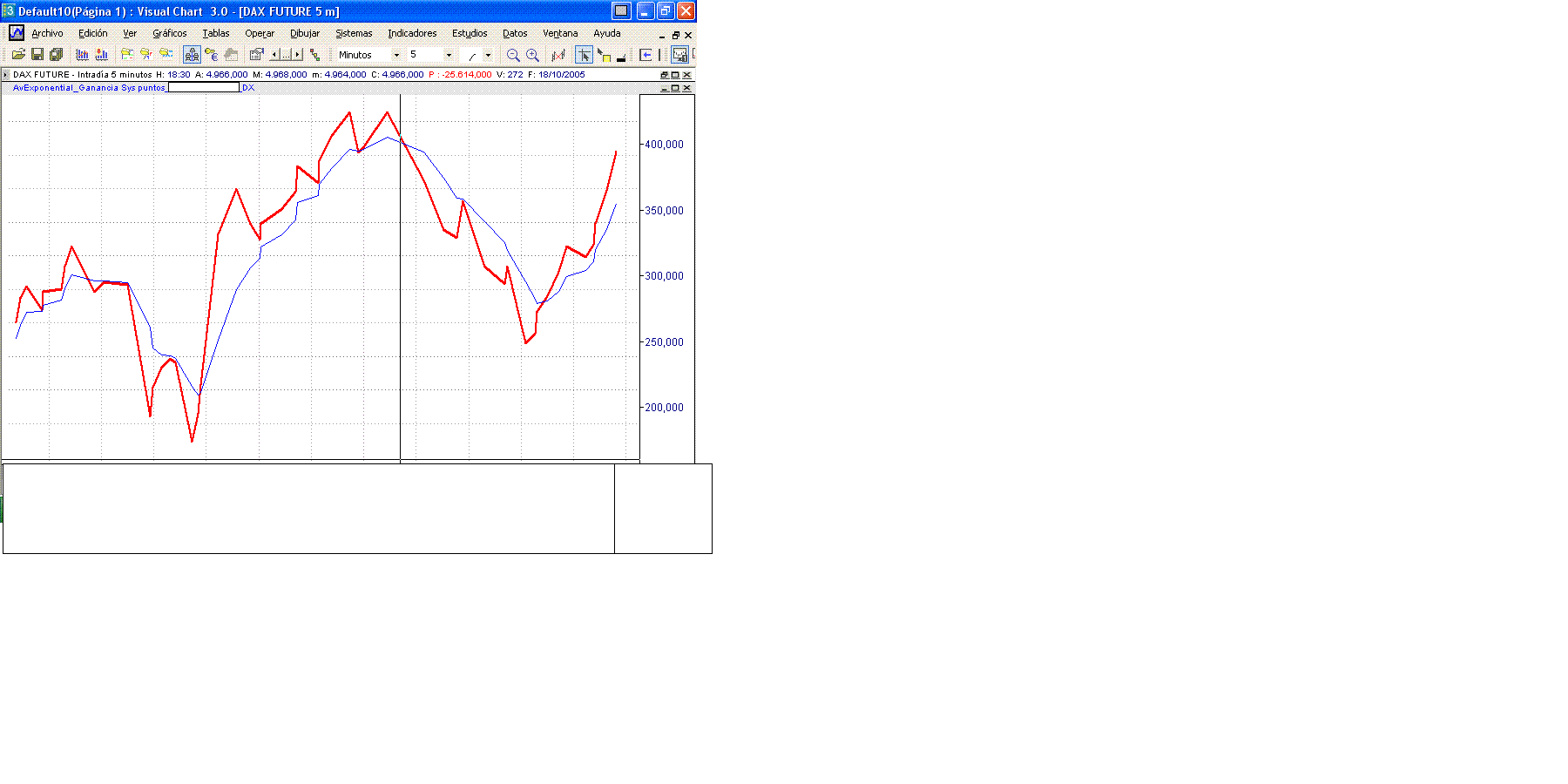Open the Datos menu

click(x=515, y=33)
